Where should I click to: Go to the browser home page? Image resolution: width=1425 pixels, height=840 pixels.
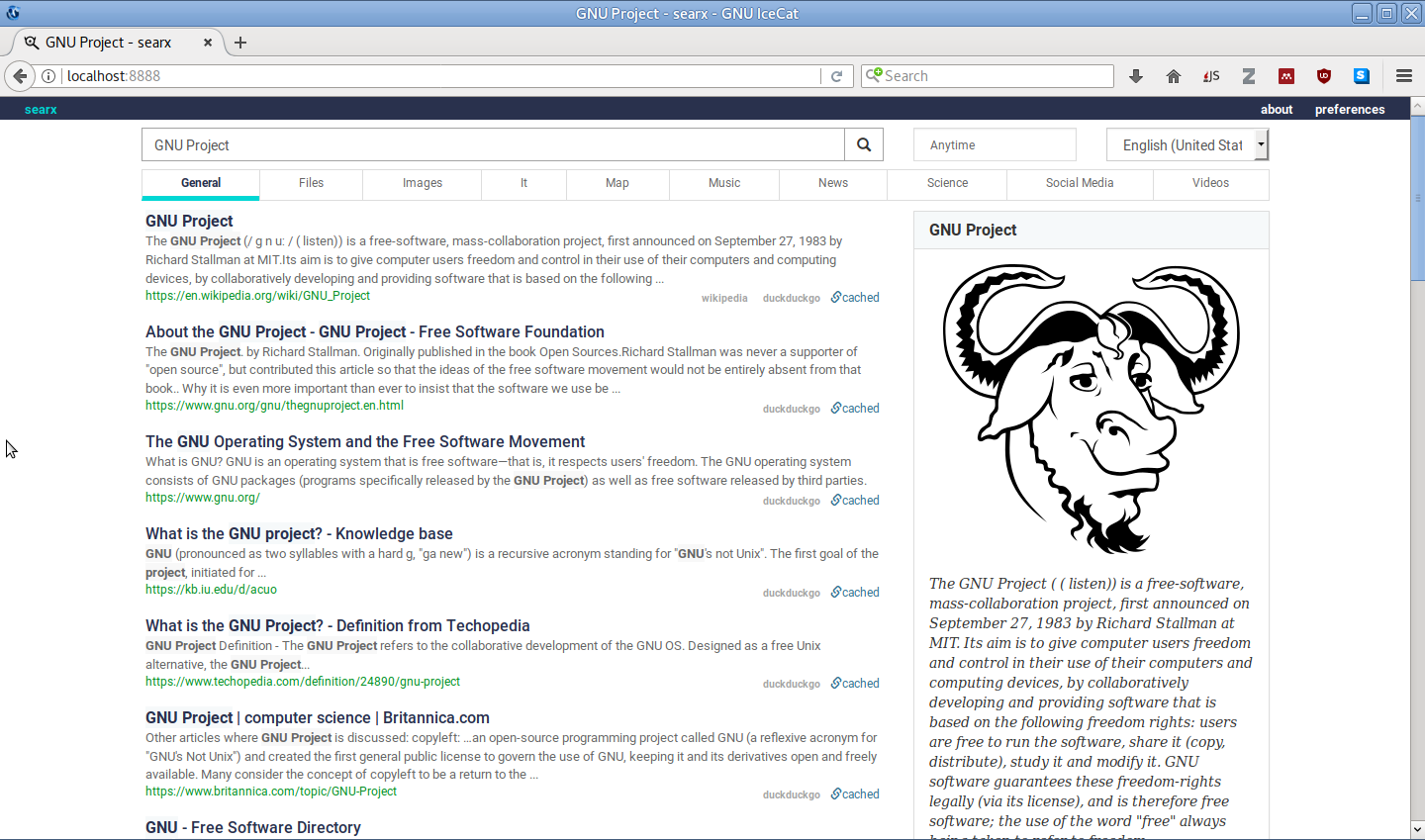pos(1174,76)
